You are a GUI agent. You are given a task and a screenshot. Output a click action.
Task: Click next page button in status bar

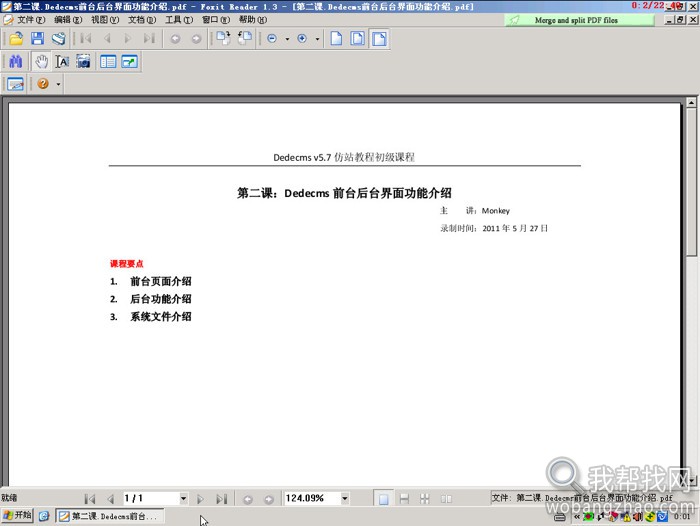coord(200,498)
